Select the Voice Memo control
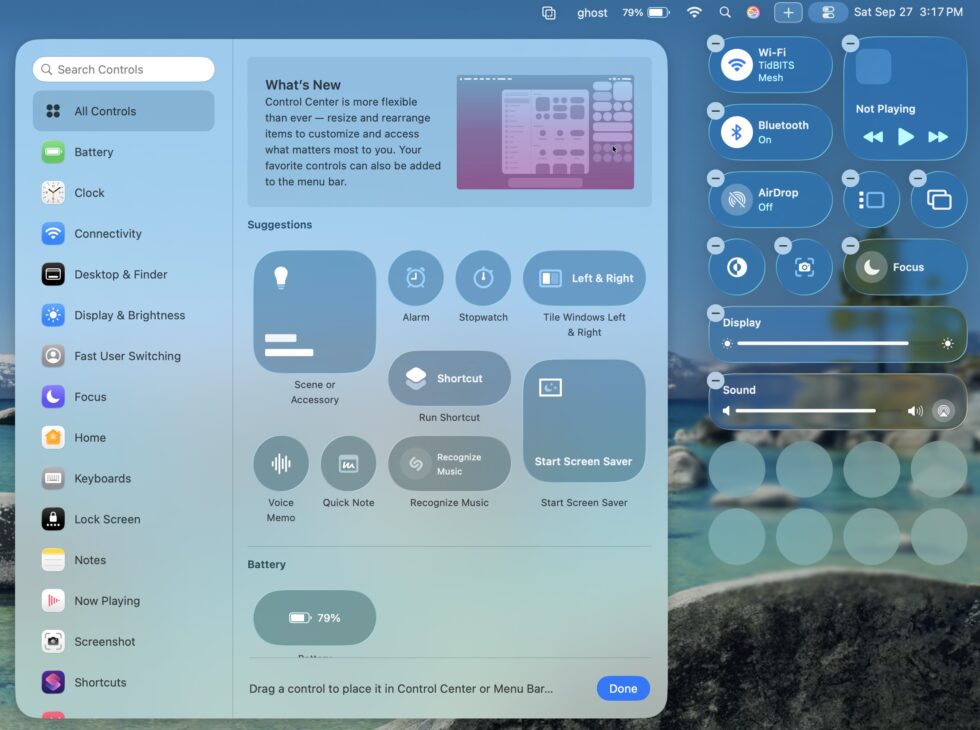The width and height of the screenshot is (980, 730). pyautogui.click(x=281, y=463)
